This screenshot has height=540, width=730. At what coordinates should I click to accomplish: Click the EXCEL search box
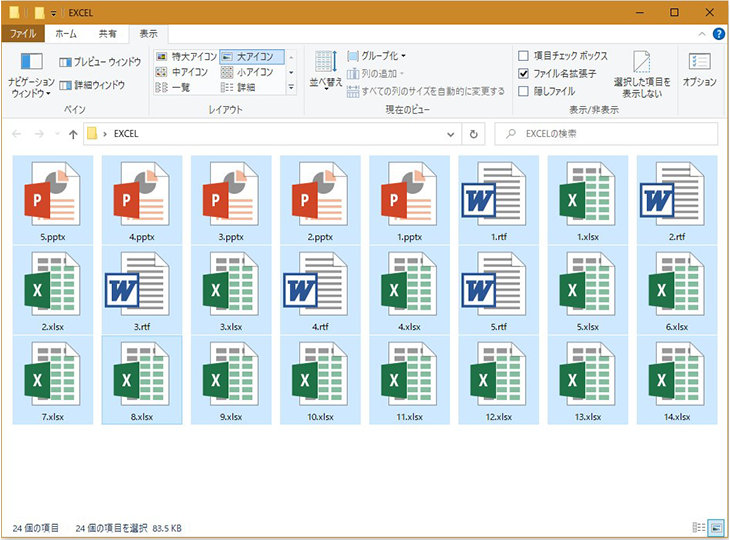(x=606, y=134)
